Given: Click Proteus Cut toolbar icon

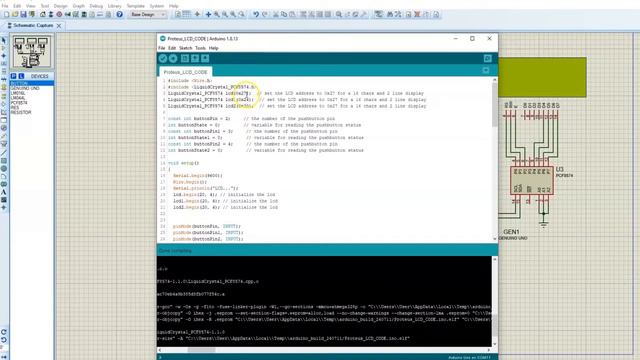Looking at the screenshot, I should pos(276,15).
